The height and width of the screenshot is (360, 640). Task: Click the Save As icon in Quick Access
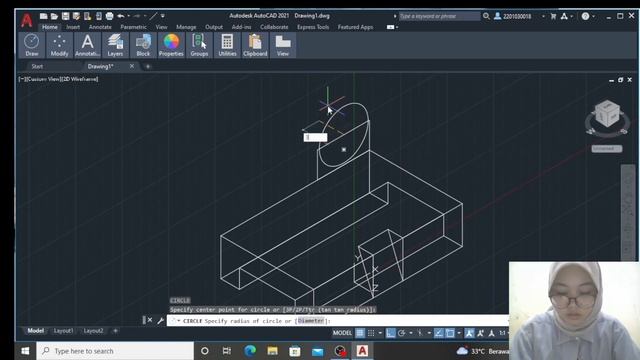coord(76,16)
